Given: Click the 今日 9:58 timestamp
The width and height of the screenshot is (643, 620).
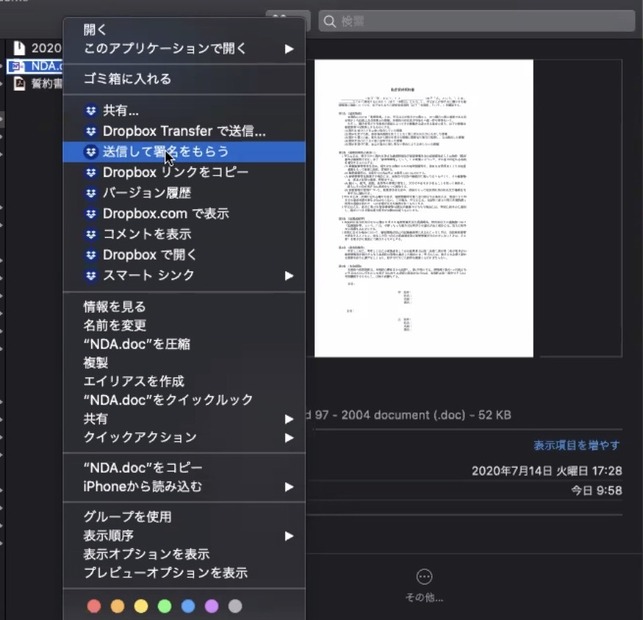Looking at the screenshot, I should click(596, 490).
